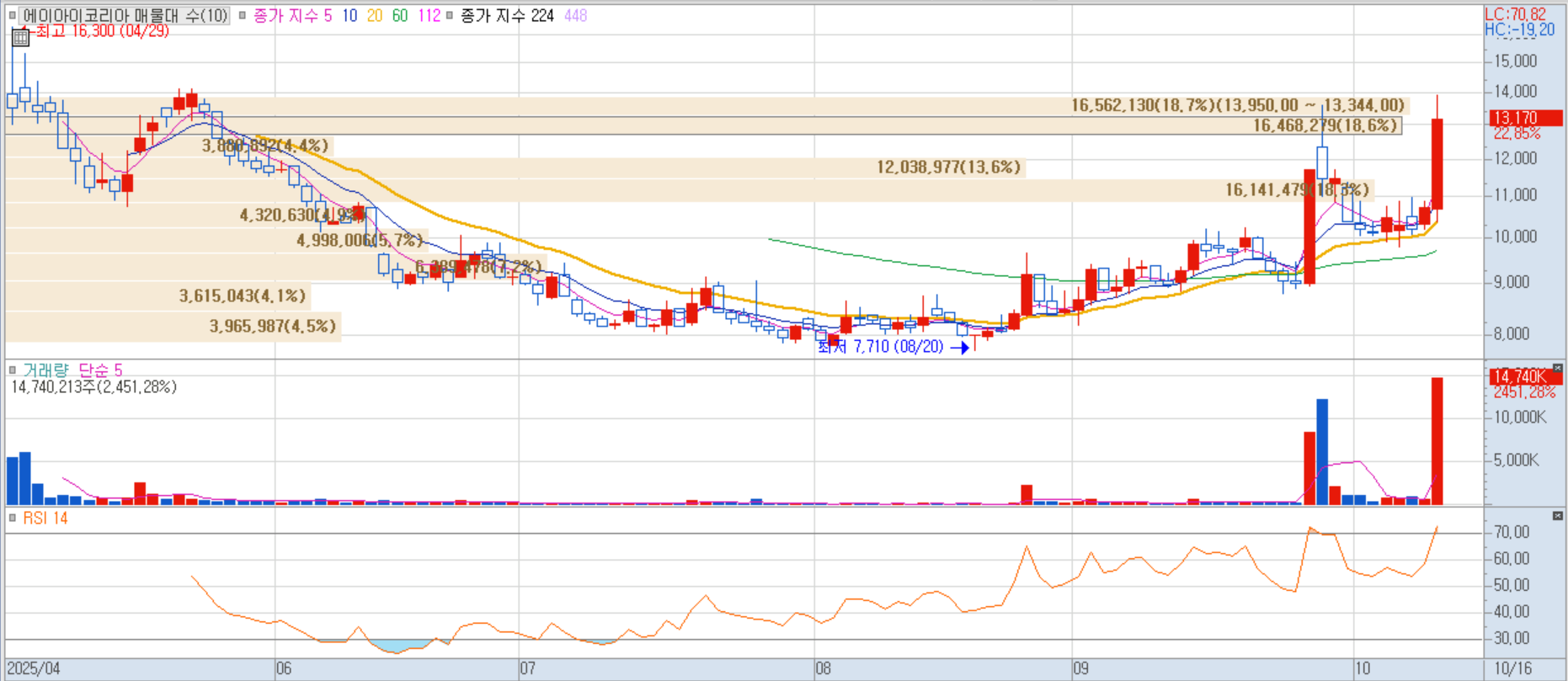Click the 70,00 RSI axis value
Viewport: 1568px width, 681px height.
click(x=1512, y=532)
